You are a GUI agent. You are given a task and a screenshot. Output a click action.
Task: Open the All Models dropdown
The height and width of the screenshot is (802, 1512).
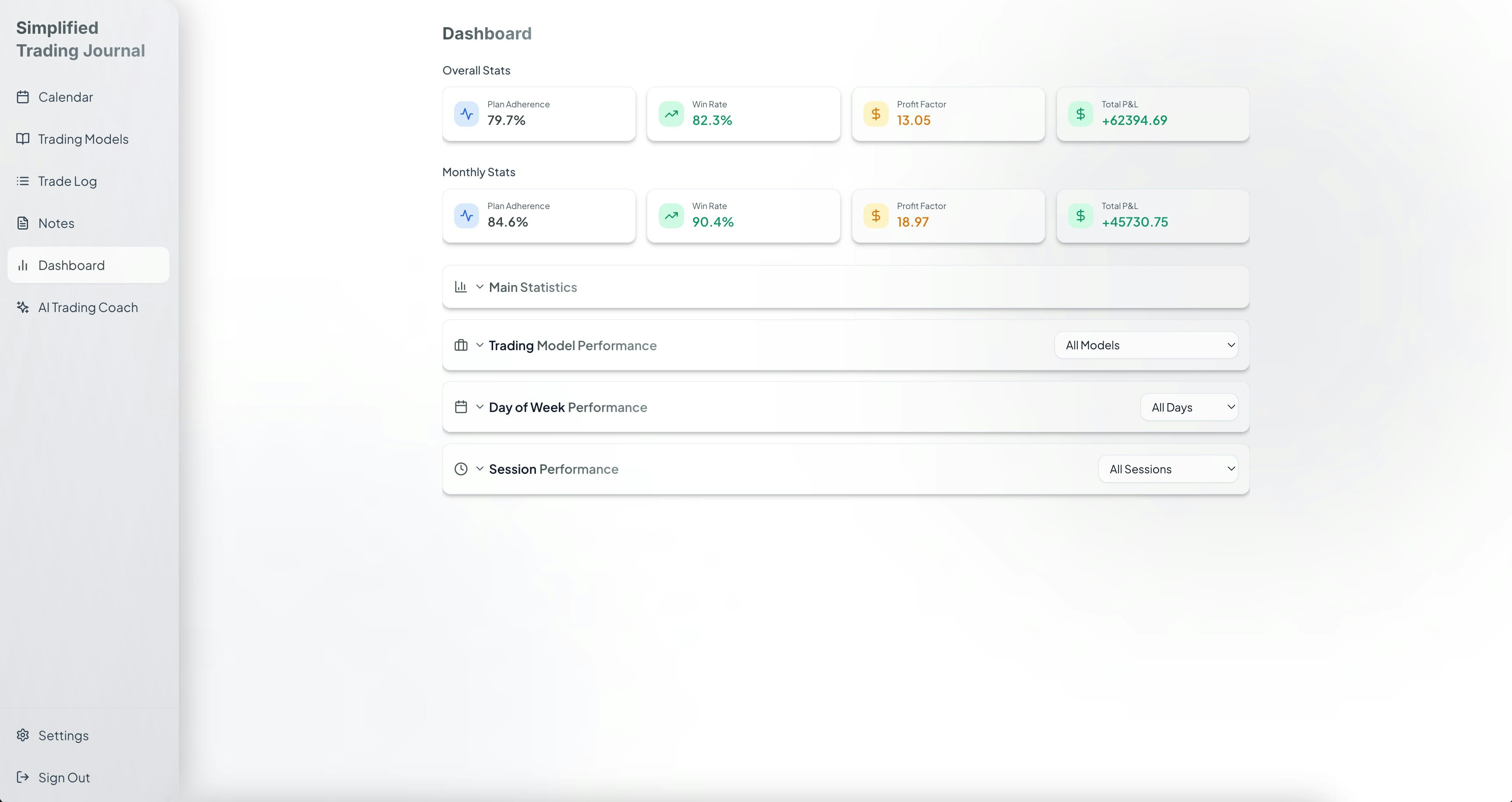[x=1146, y=345]
